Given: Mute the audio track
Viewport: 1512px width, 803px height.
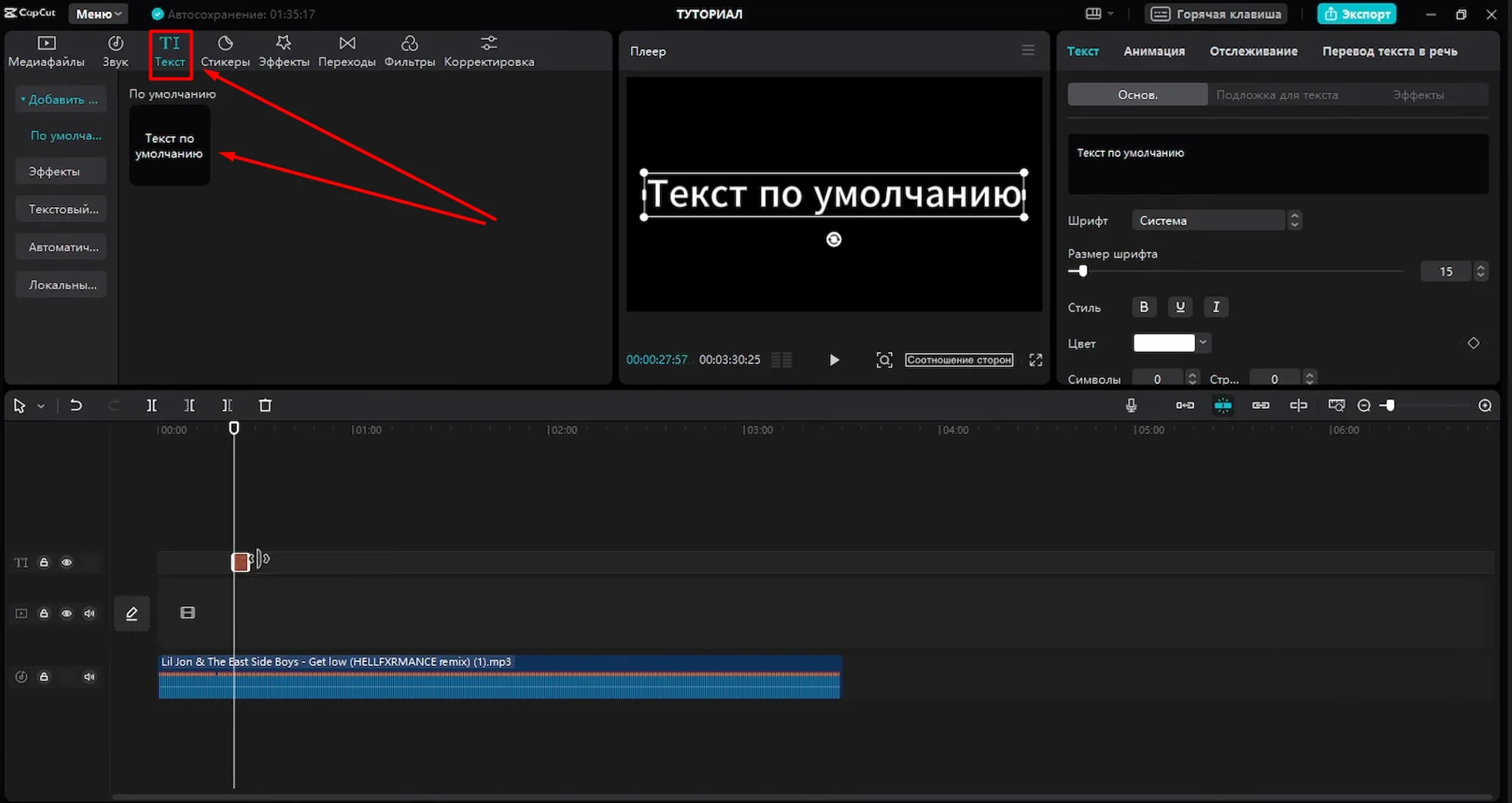Looking at the screenshot, I should pos(89,677).
